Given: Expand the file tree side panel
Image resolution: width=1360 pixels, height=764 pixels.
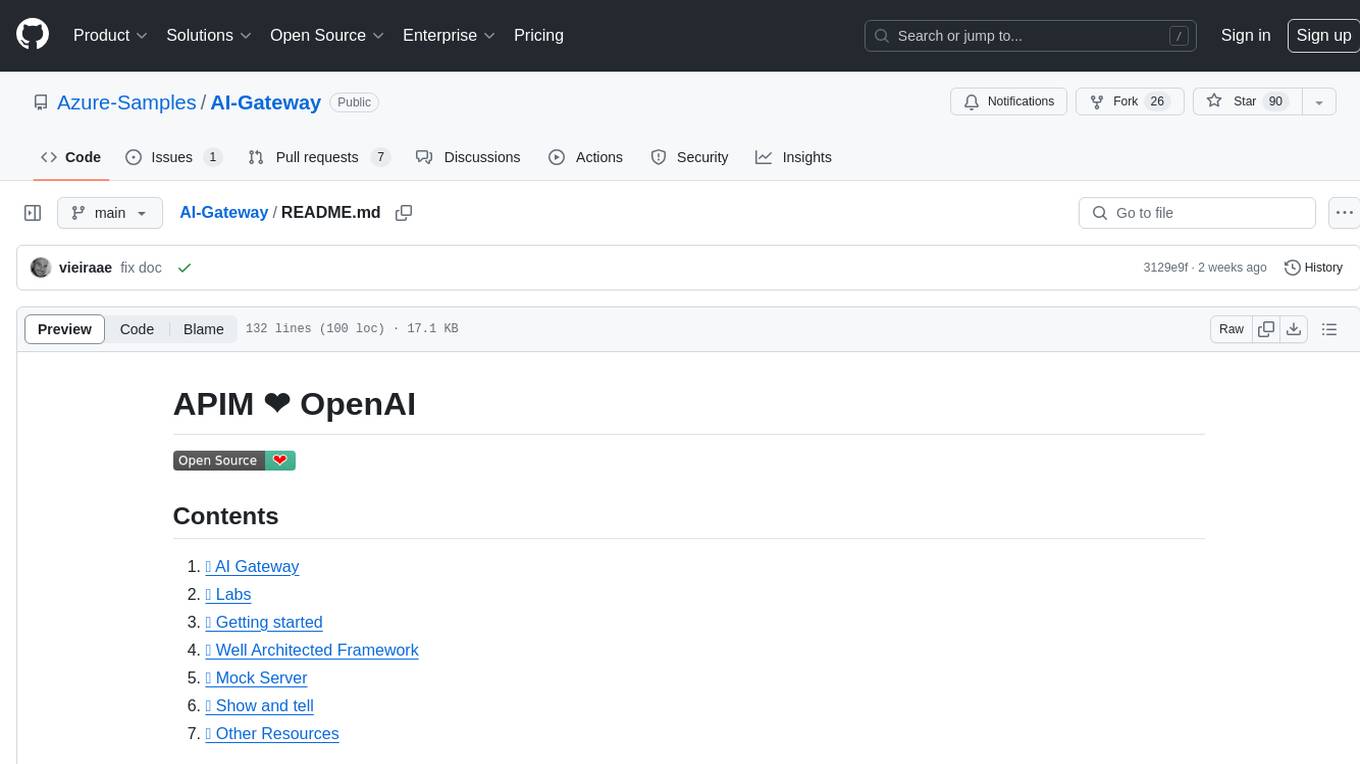Looking at the screenshot, I should pos(33,213).
